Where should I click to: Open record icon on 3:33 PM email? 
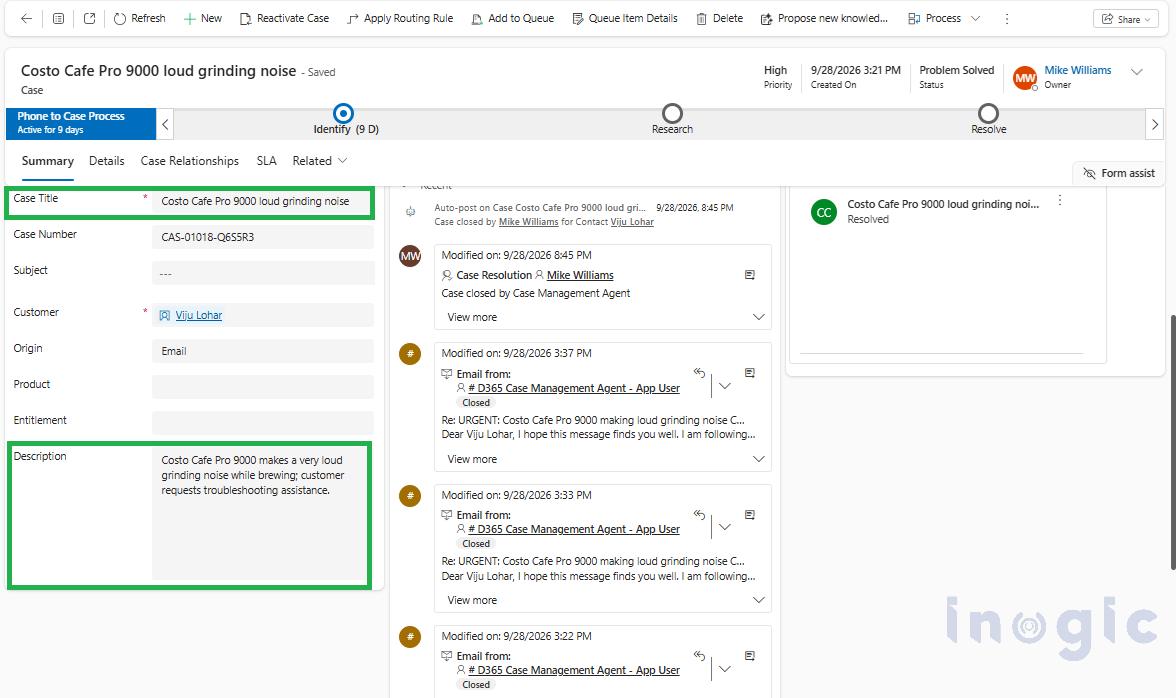pos(749,514)
